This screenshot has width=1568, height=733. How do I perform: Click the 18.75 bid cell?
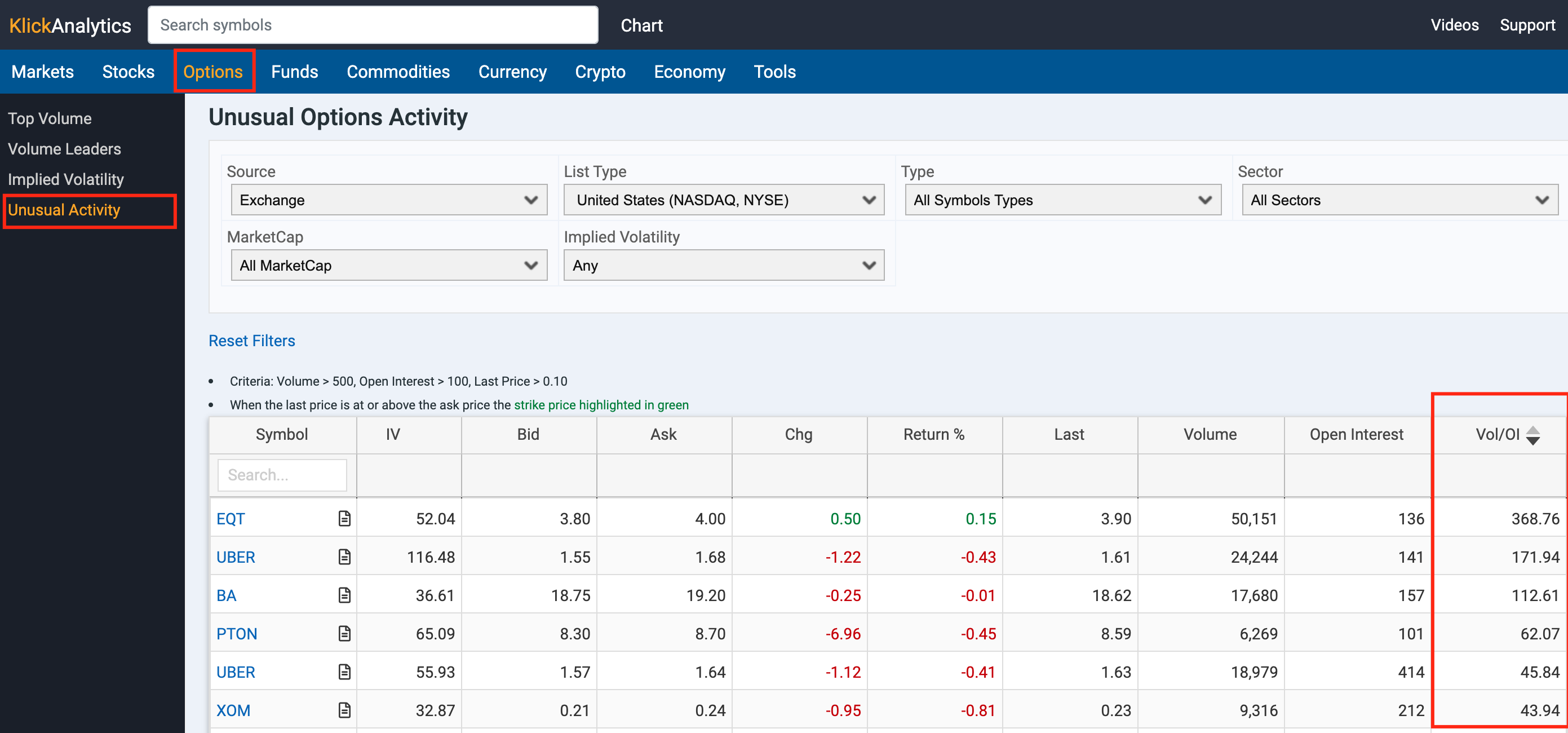570,595
